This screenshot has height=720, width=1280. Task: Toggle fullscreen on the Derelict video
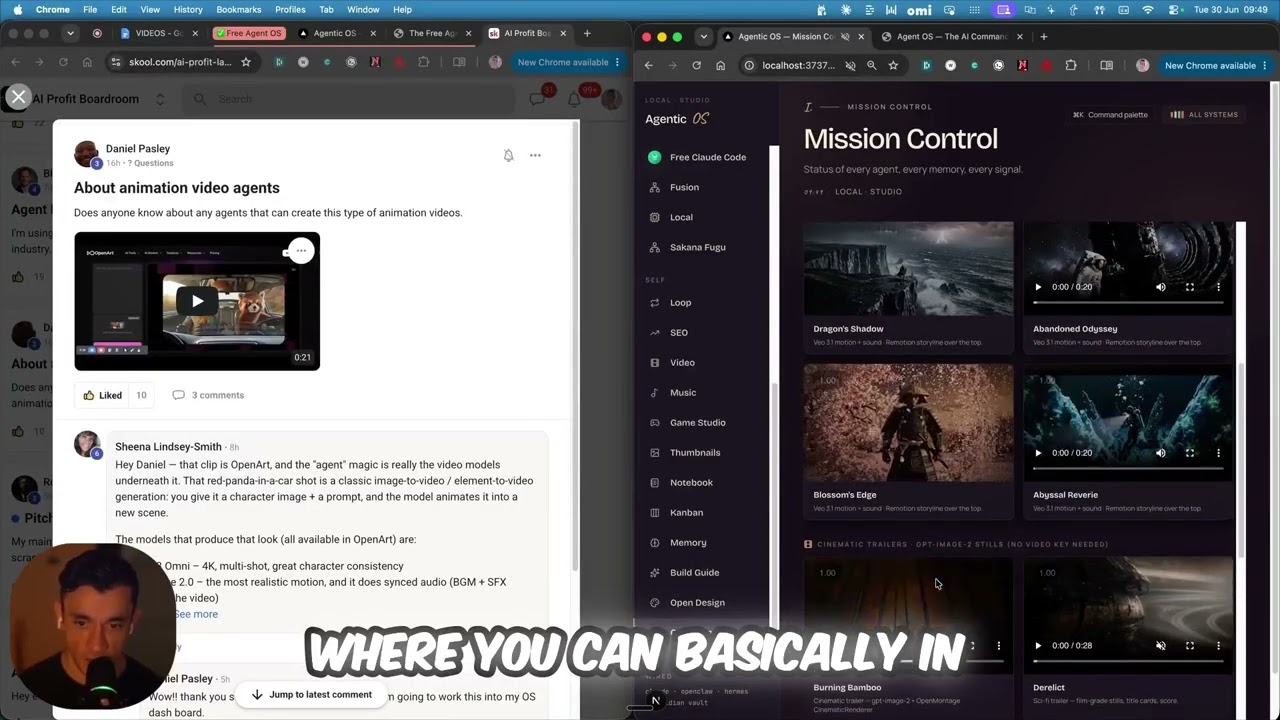coord(1190,646)
